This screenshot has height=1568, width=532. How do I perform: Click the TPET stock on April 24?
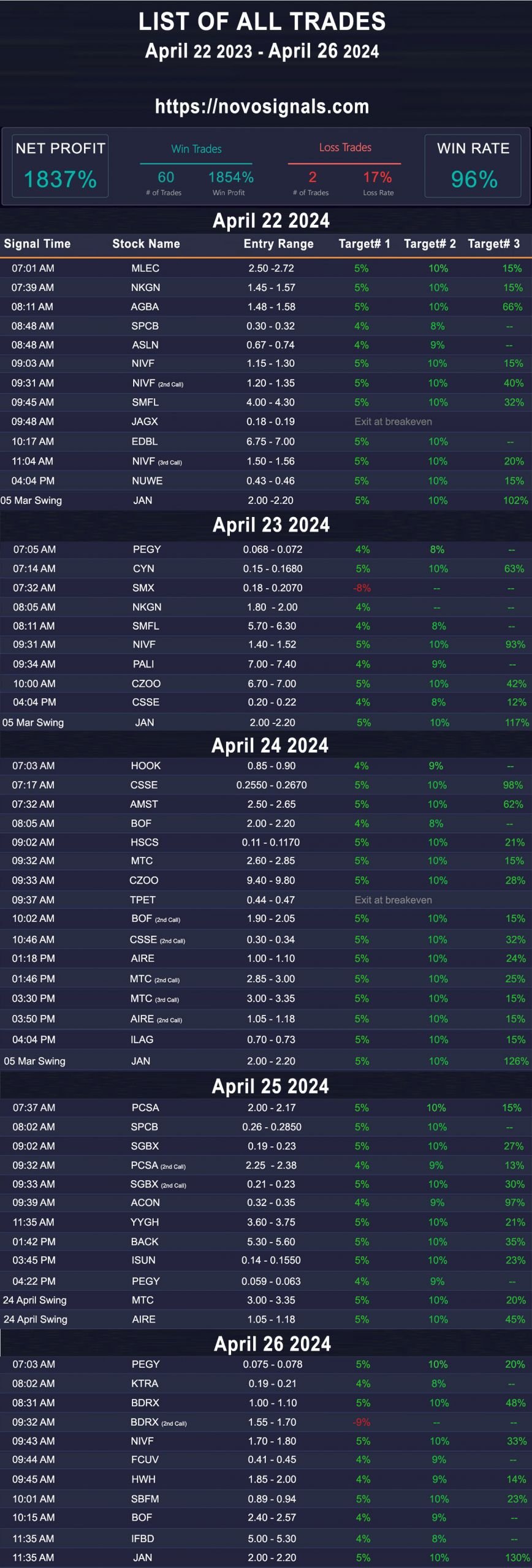[143, 900]
